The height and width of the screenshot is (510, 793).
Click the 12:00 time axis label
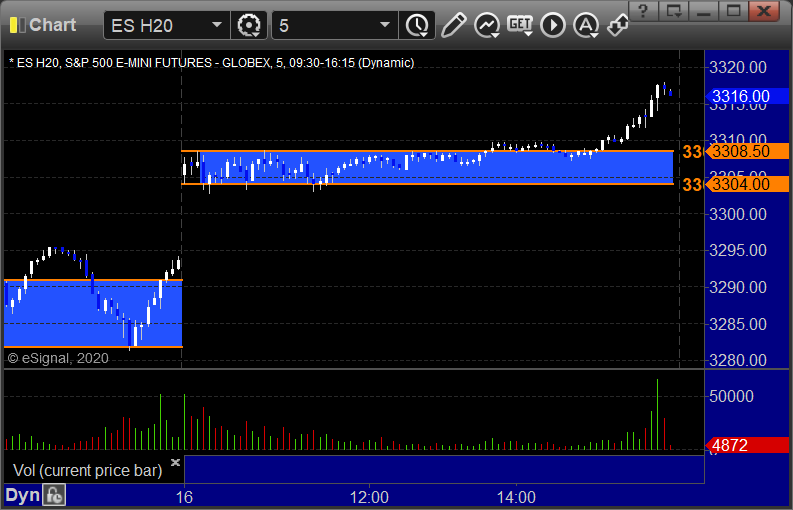click(369, 497)
